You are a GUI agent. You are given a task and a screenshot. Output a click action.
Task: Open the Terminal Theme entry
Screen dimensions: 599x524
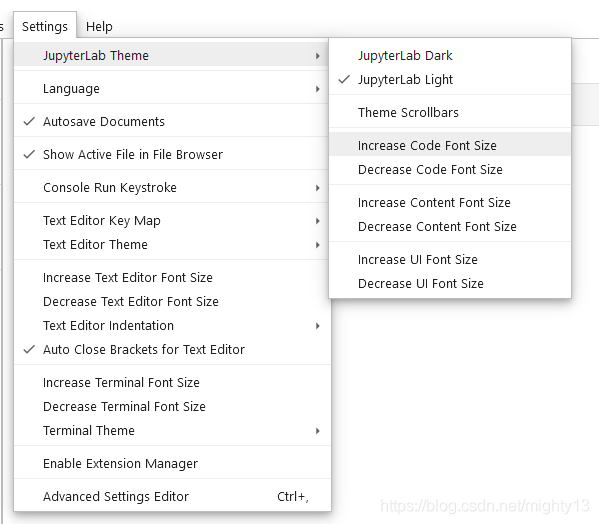172,431
